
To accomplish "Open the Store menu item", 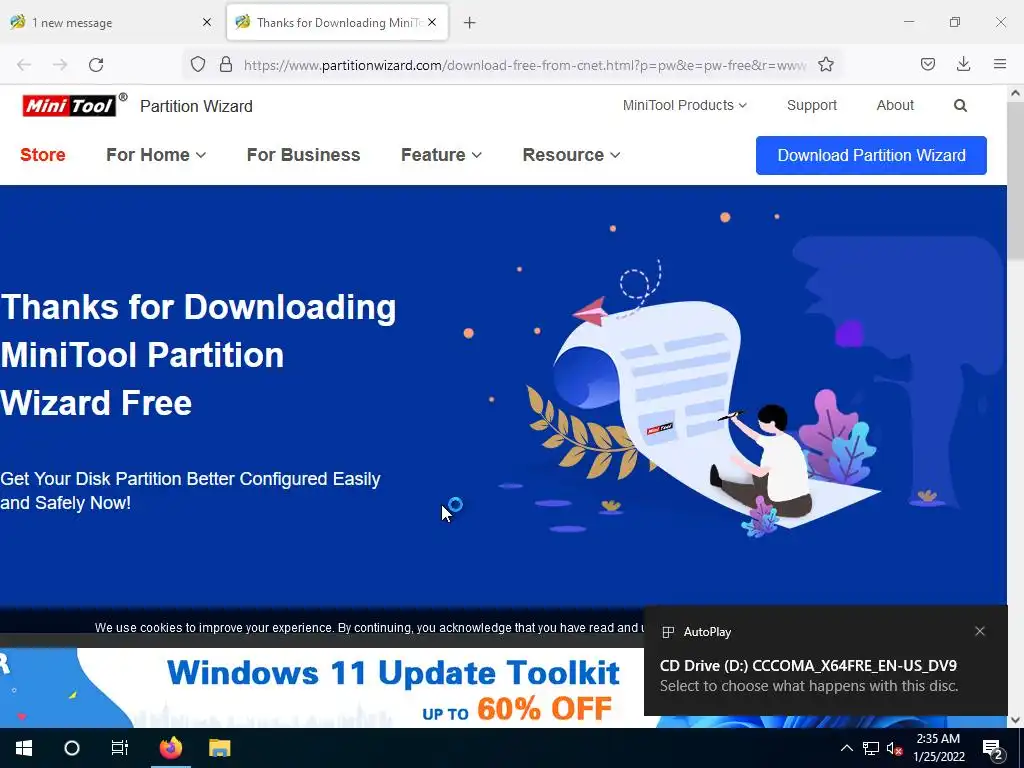I will (42, 155).
